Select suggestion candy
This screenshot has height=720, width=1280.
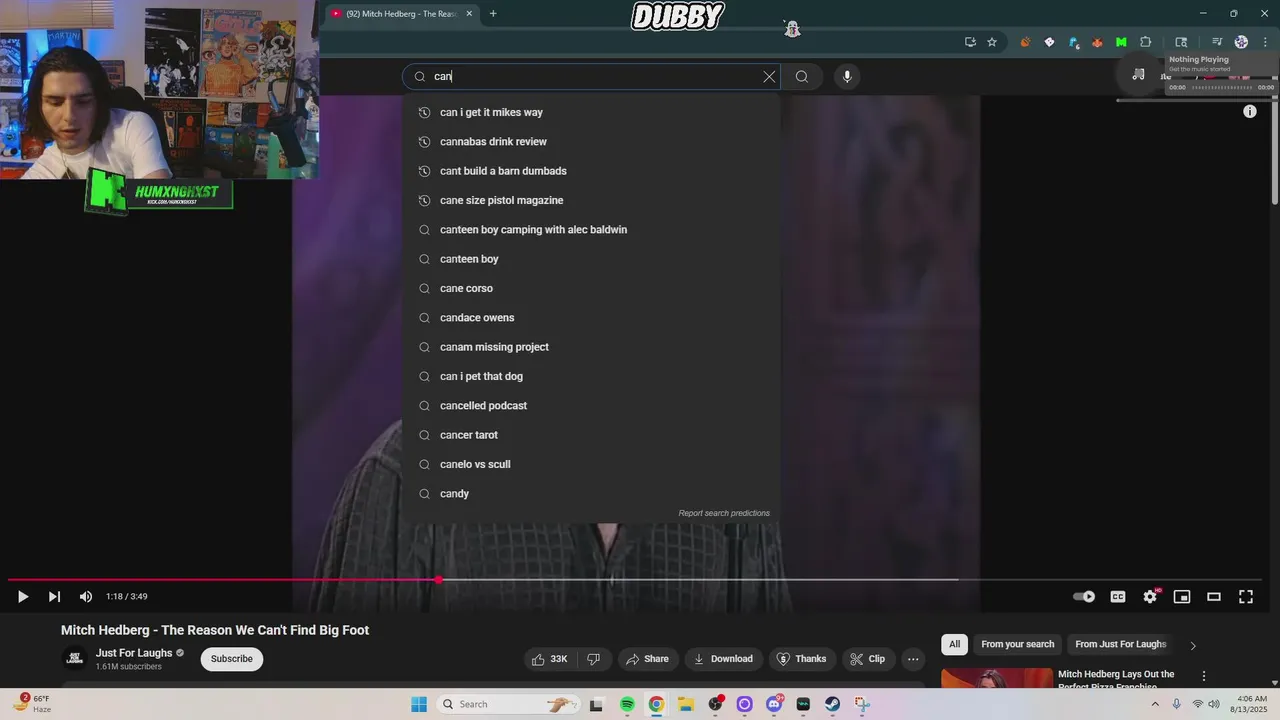(591, 494)
